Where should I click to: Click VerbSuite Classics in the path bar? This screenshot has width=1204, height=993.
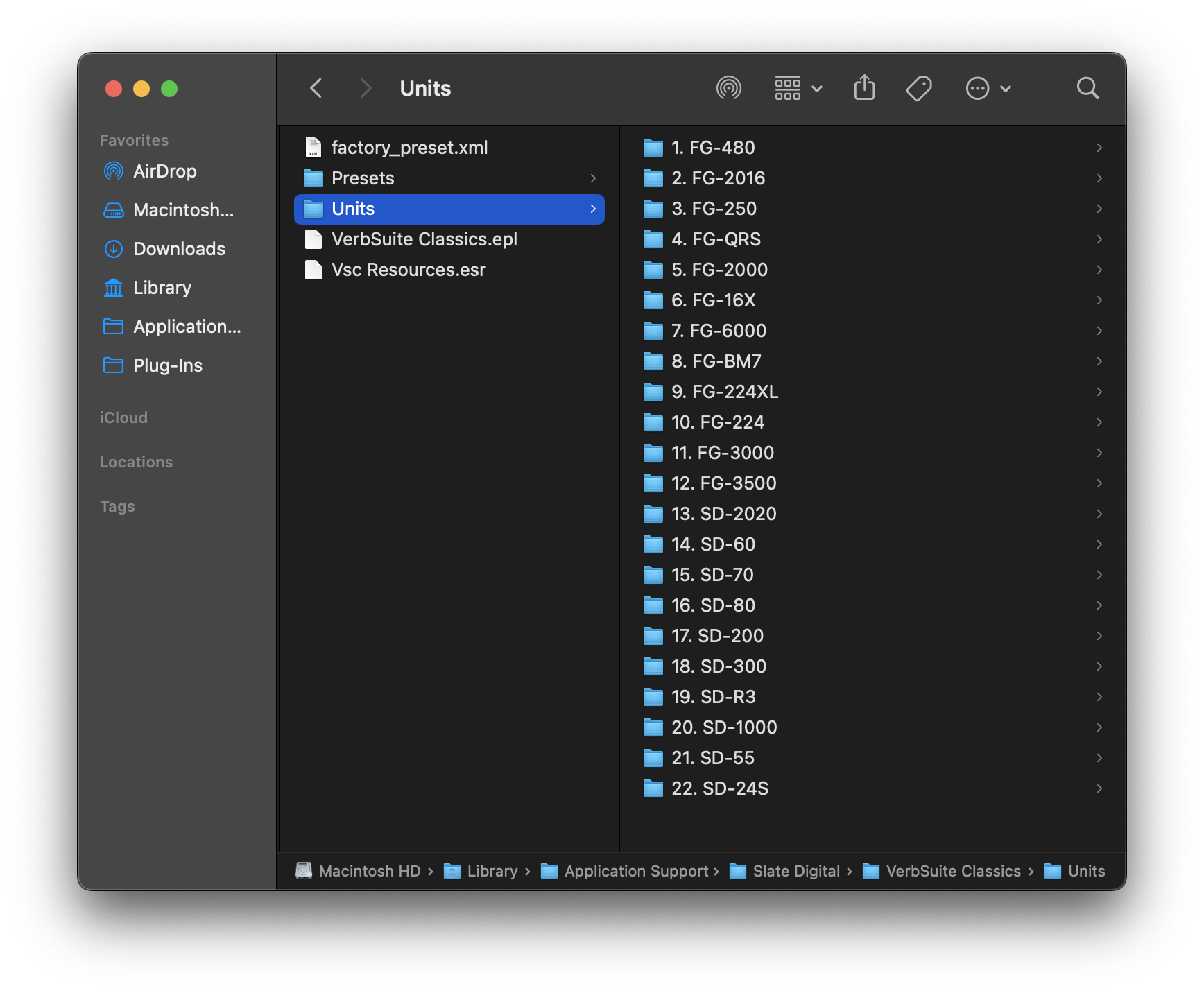click(x=942, y=871)
